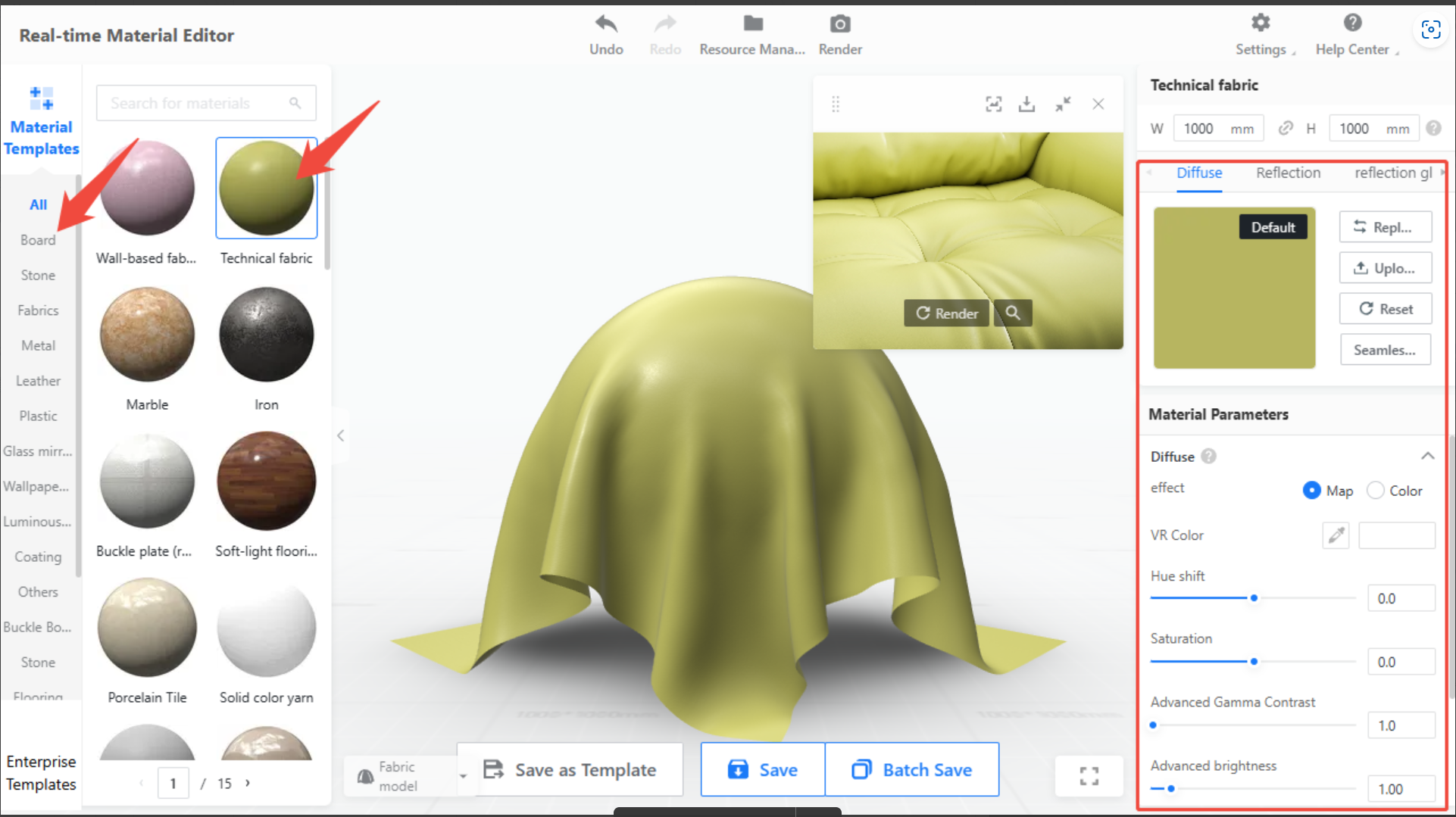This screenshot has width=1456, height=817.
Task: Collapse the Diffuse parameters section
Action: pos(1428,456)
